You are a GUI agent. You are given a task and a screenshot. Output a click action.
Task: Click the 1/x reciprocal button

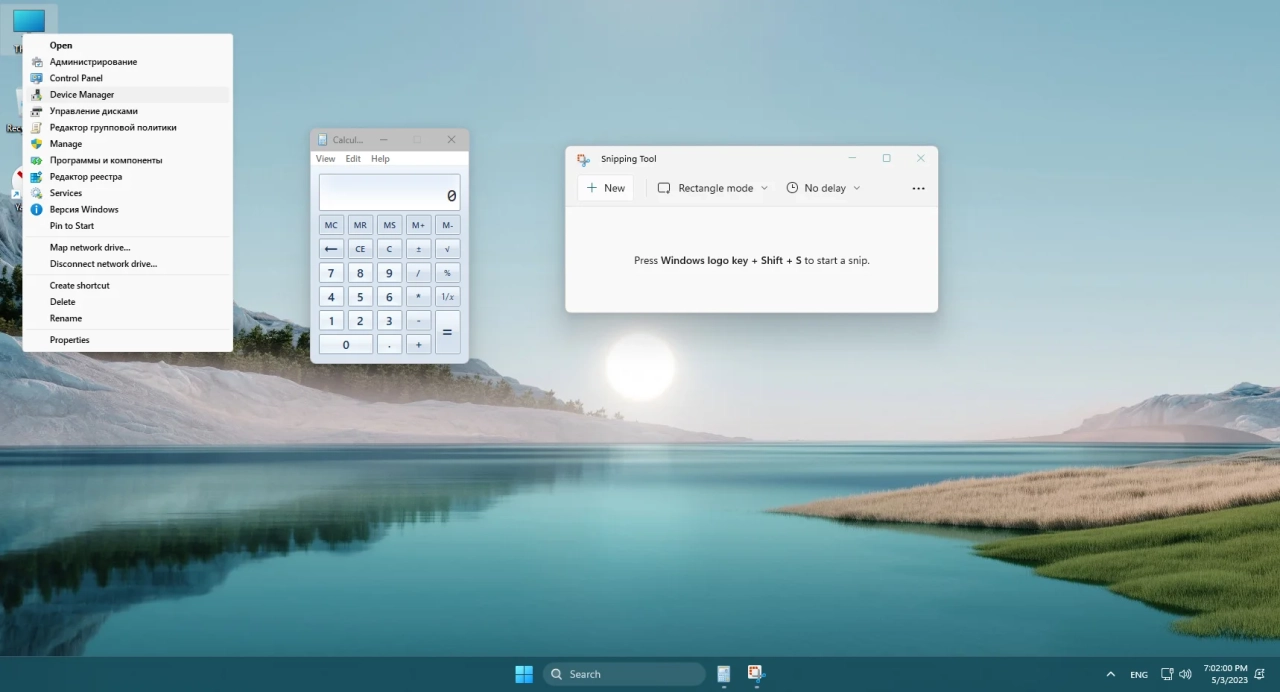pos(448,297)
